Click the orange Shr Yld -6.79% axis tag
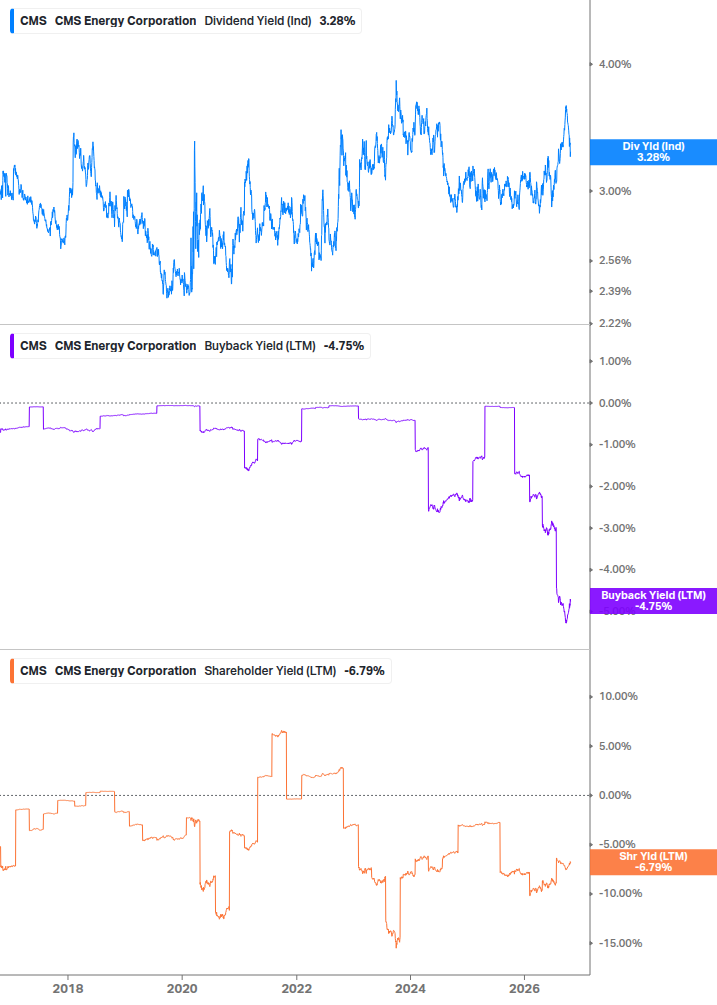The height and width of the screenshot is (1005, 717). pos(653,862)
